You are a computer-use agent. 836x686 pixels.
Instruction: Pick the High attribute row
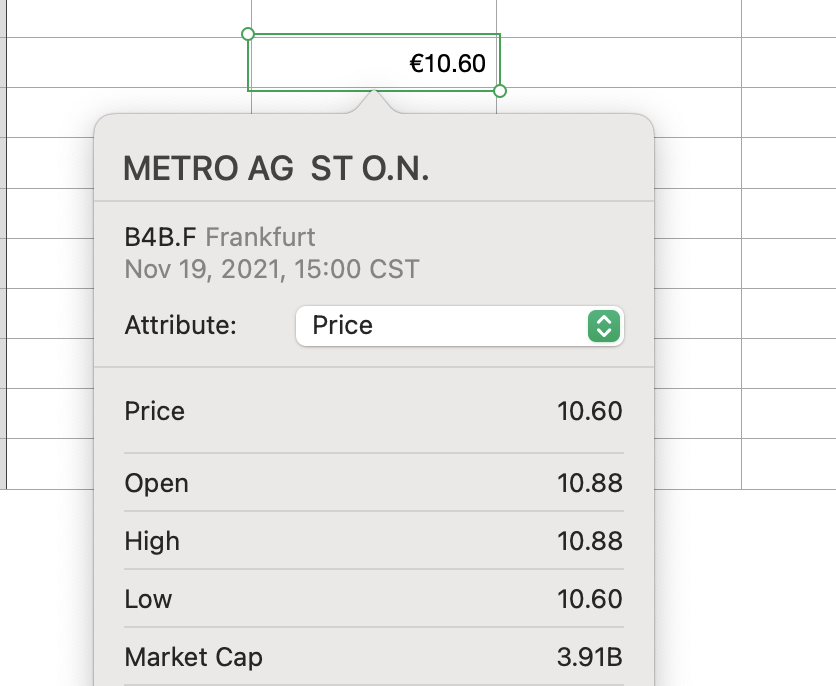373,541
